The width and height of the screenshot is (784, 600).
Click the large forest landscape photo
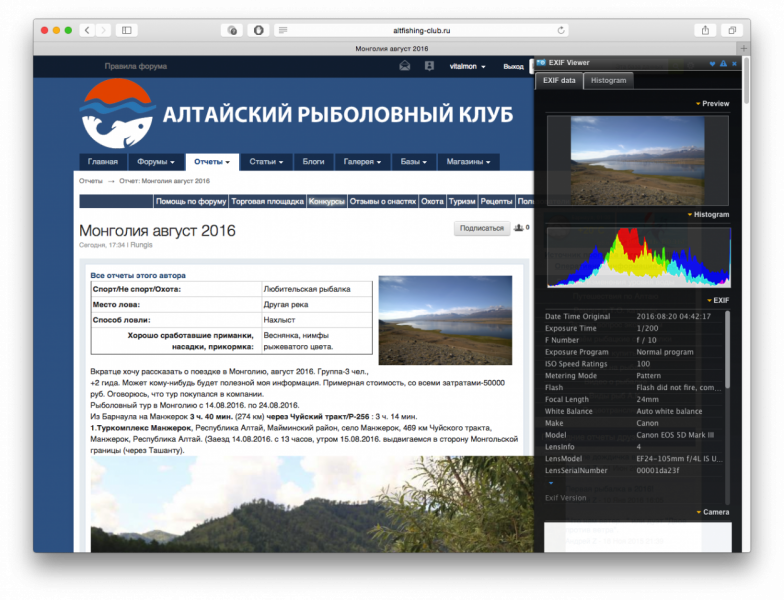pos(312,504)
